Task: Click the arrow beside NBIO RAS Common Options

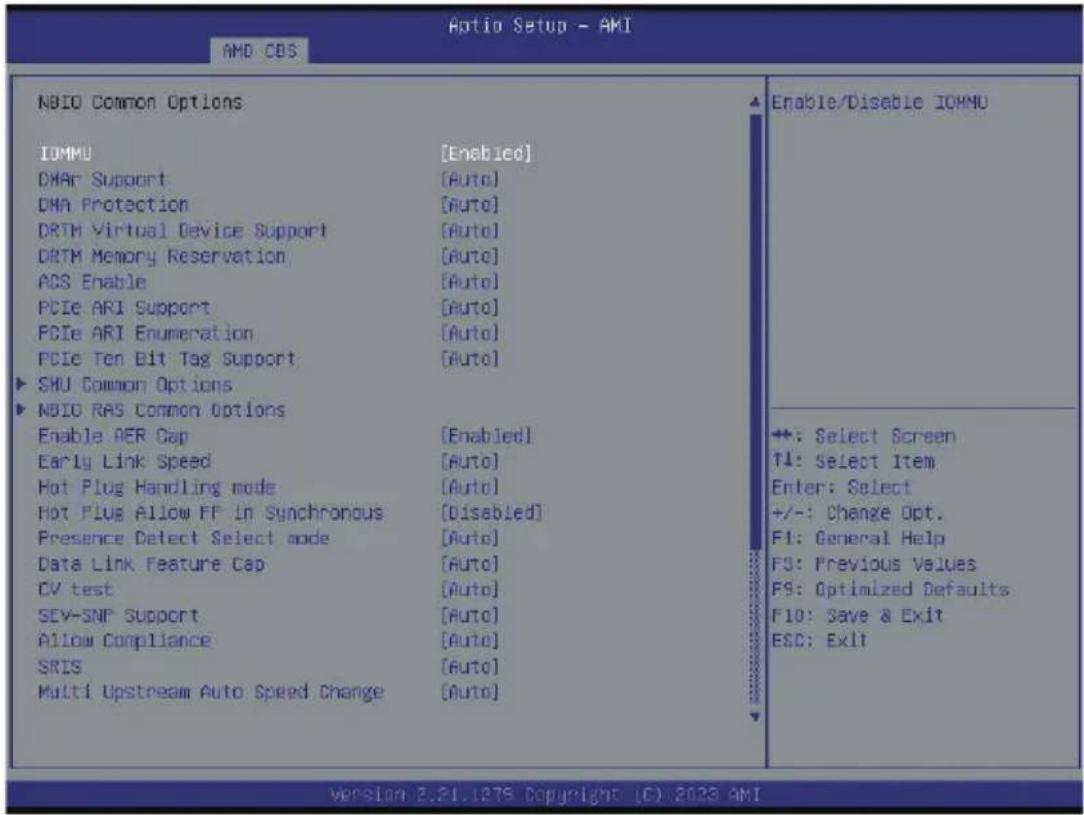Action: tap(21, 409)
